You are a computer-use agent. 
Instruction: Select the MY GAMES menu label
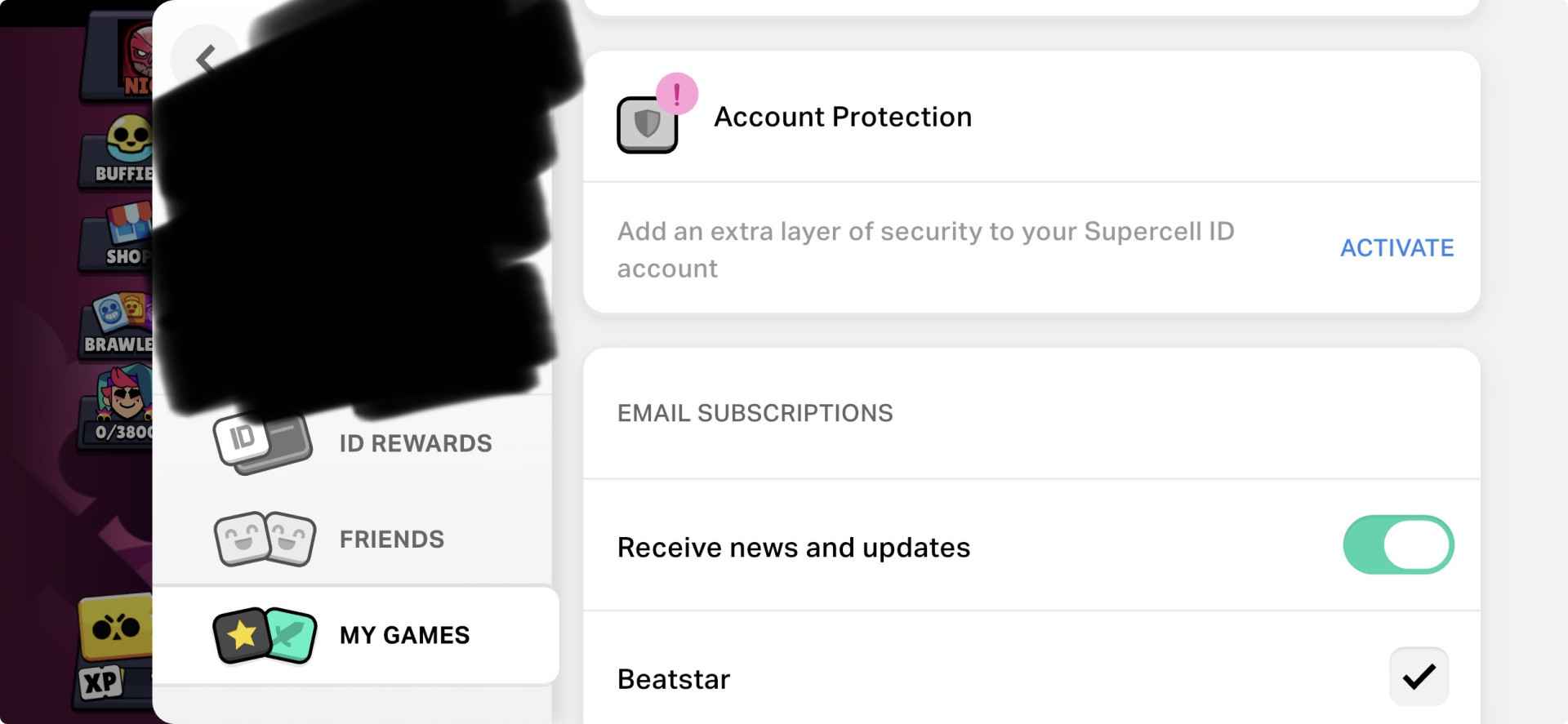click(x=404, y=635)
